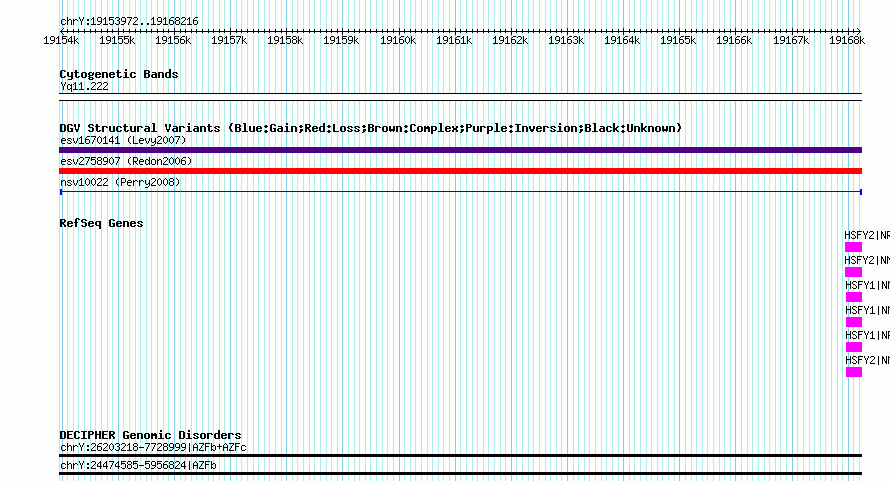Click the 19164k ruler tick label
The height and width of the screenshot is (481, 890).
[x=622, y=40]
